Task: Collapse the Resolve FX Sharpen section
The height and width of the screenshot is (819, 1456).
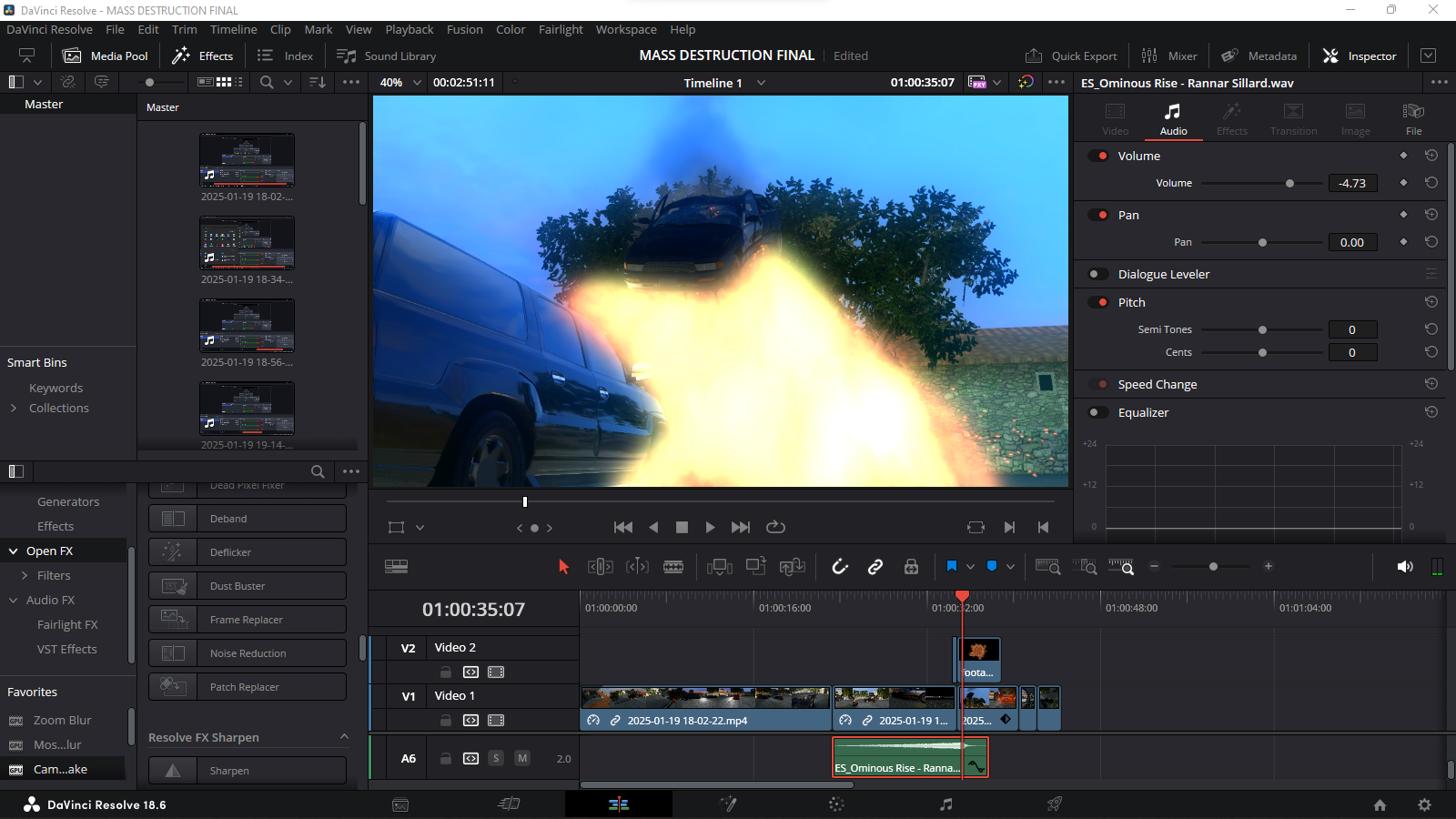Action: (x=344, y=737)
